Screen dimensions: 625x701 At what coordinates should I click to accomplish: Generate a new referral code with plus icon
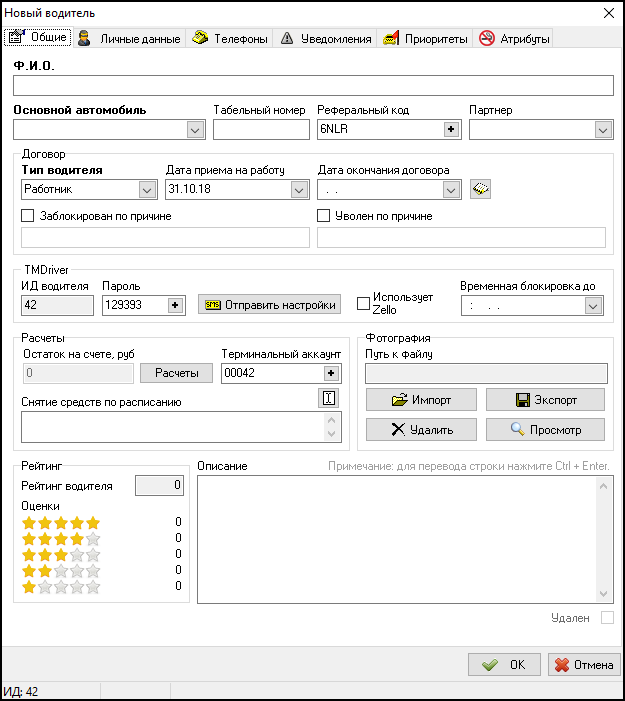click(450, 129)
